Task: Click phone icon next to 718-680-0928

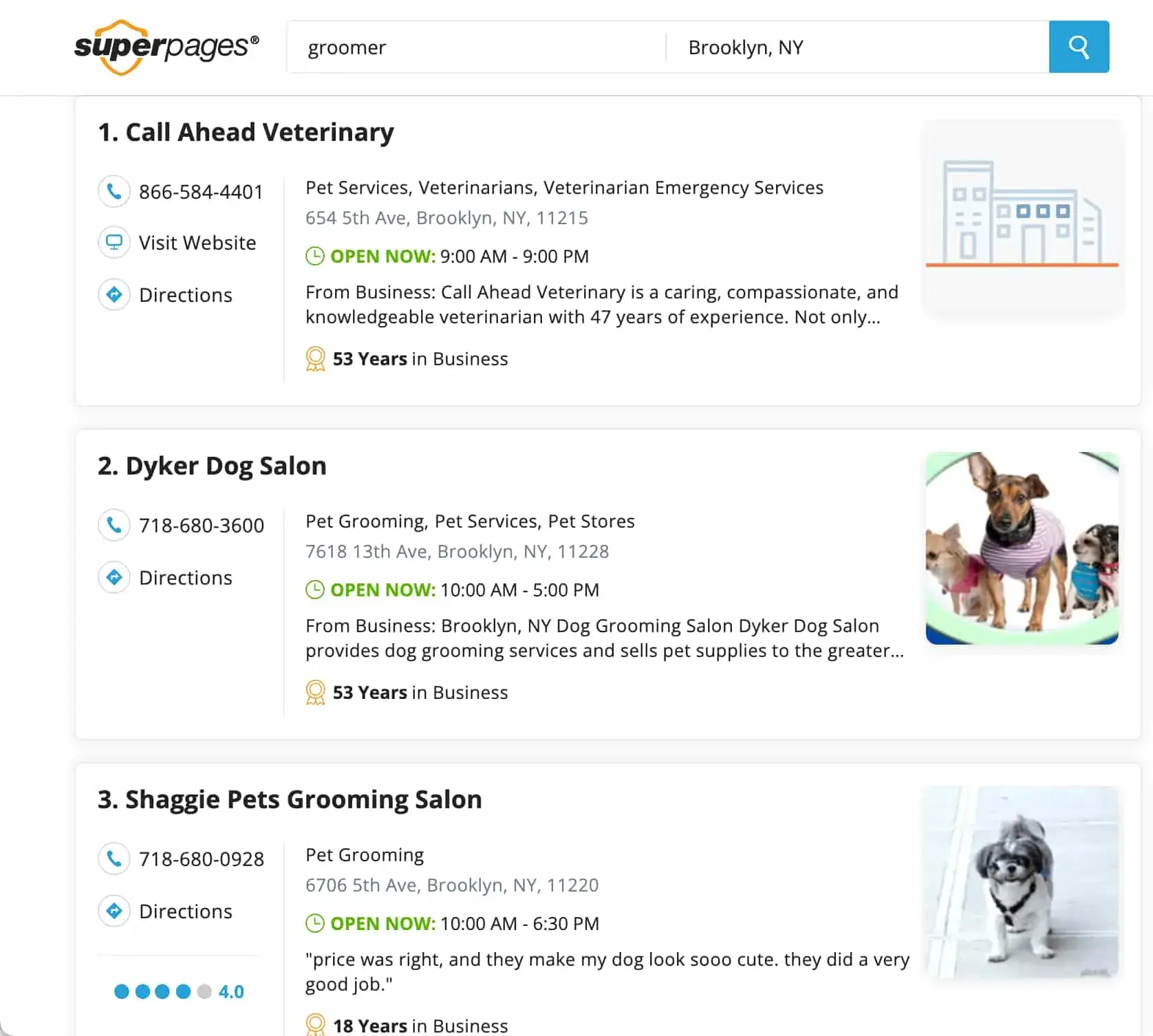Action: pyautogui.click(x=114, y=859)
